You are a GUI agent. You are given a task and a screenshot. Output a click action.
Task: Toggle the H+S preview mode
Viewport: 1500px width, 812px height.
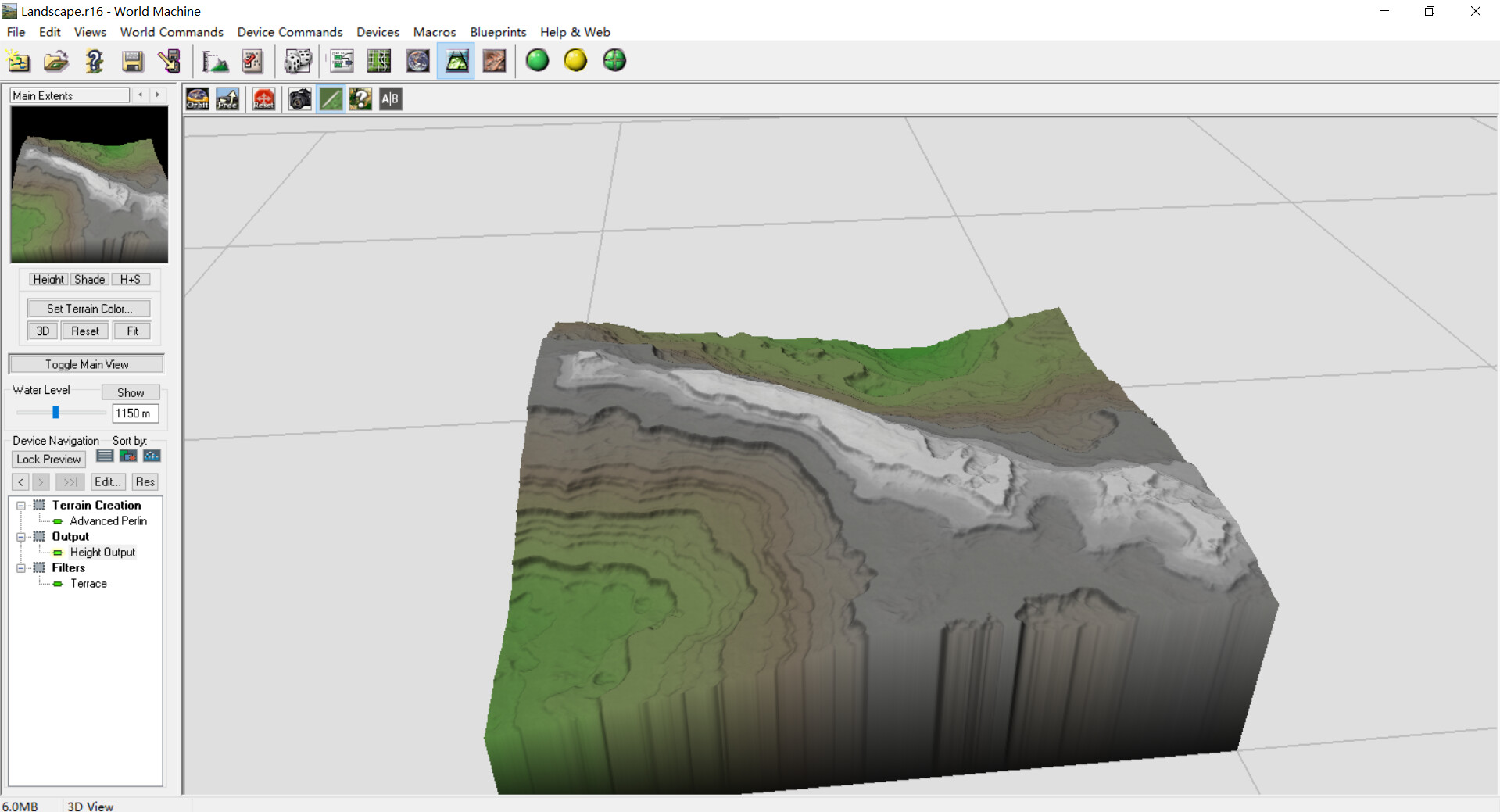coord(130,279)
